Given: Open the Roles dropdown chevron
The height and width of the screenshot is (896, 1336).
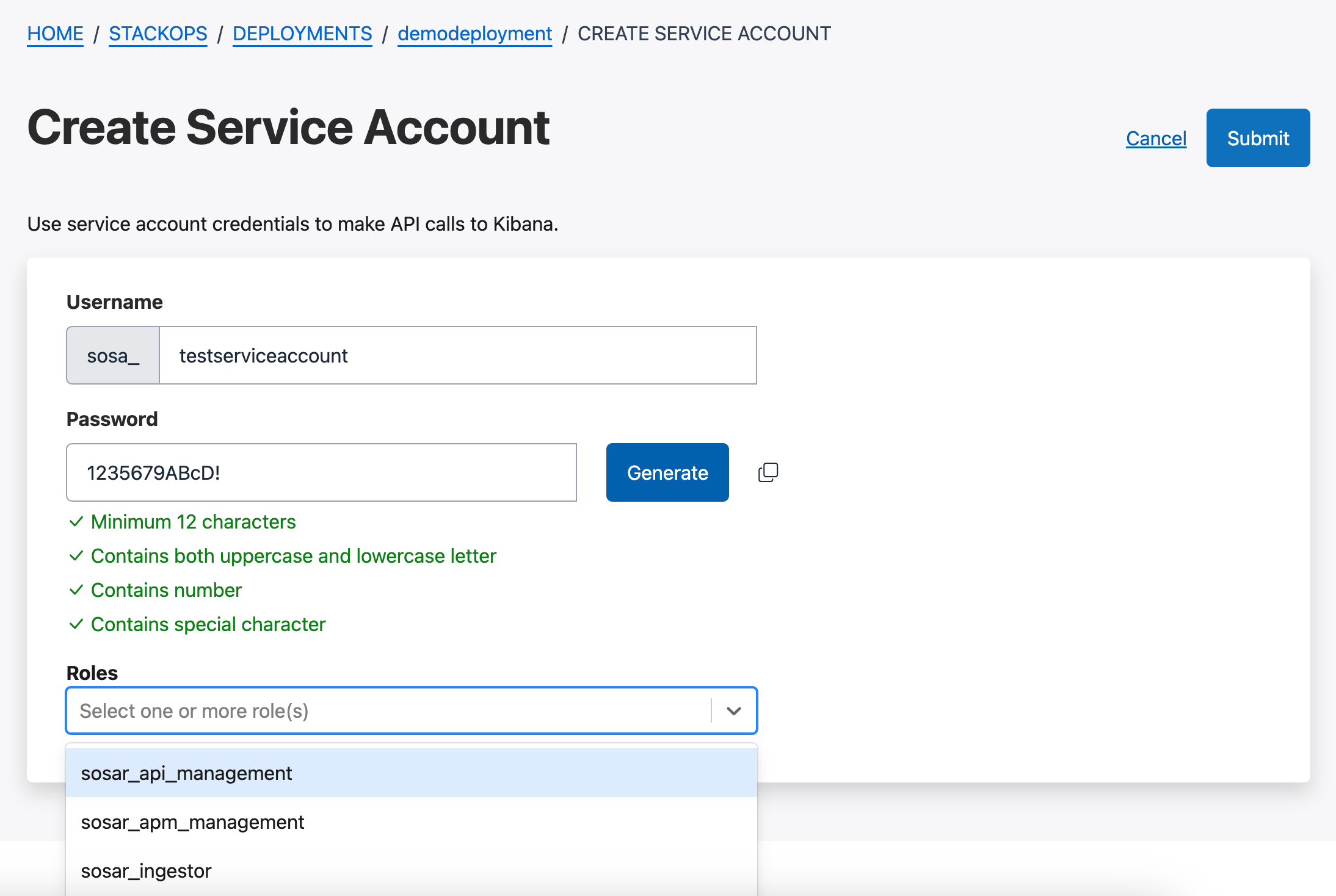Looking at the screenshot, I should coord(733,710).
